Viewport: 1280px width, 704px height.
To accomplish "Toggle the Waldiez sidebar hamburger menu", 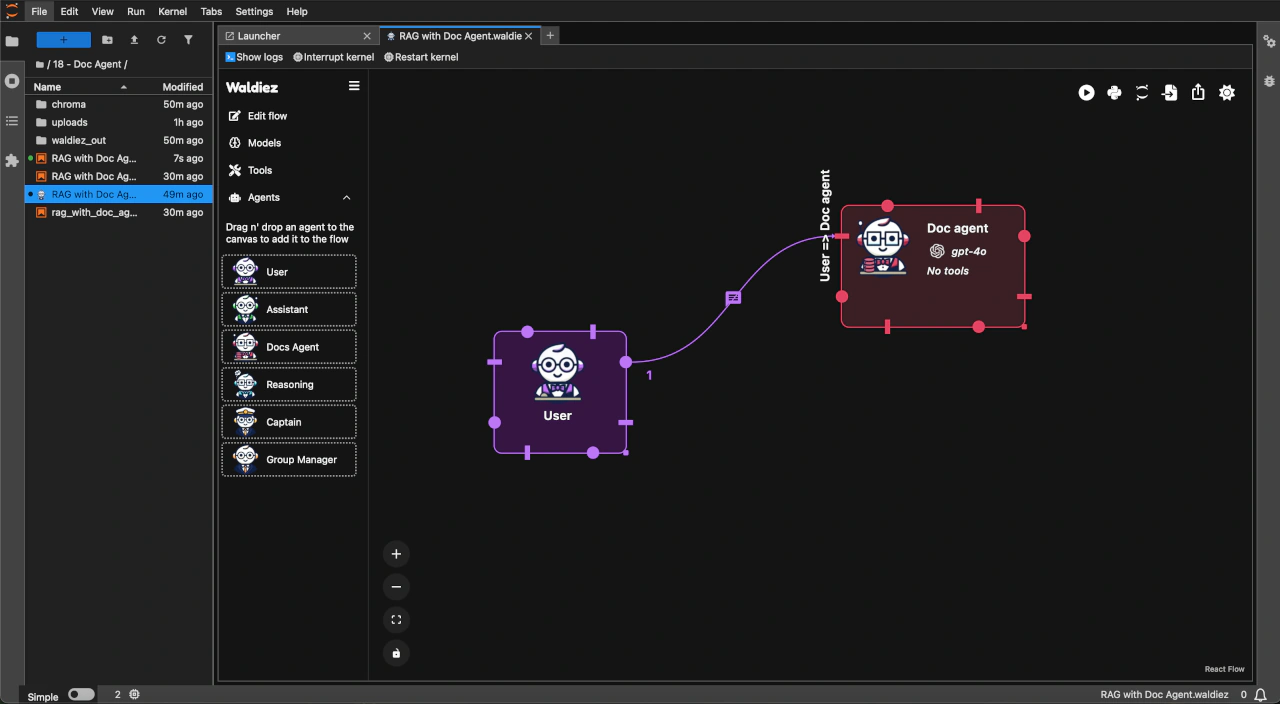I will [x=353, y=87].
